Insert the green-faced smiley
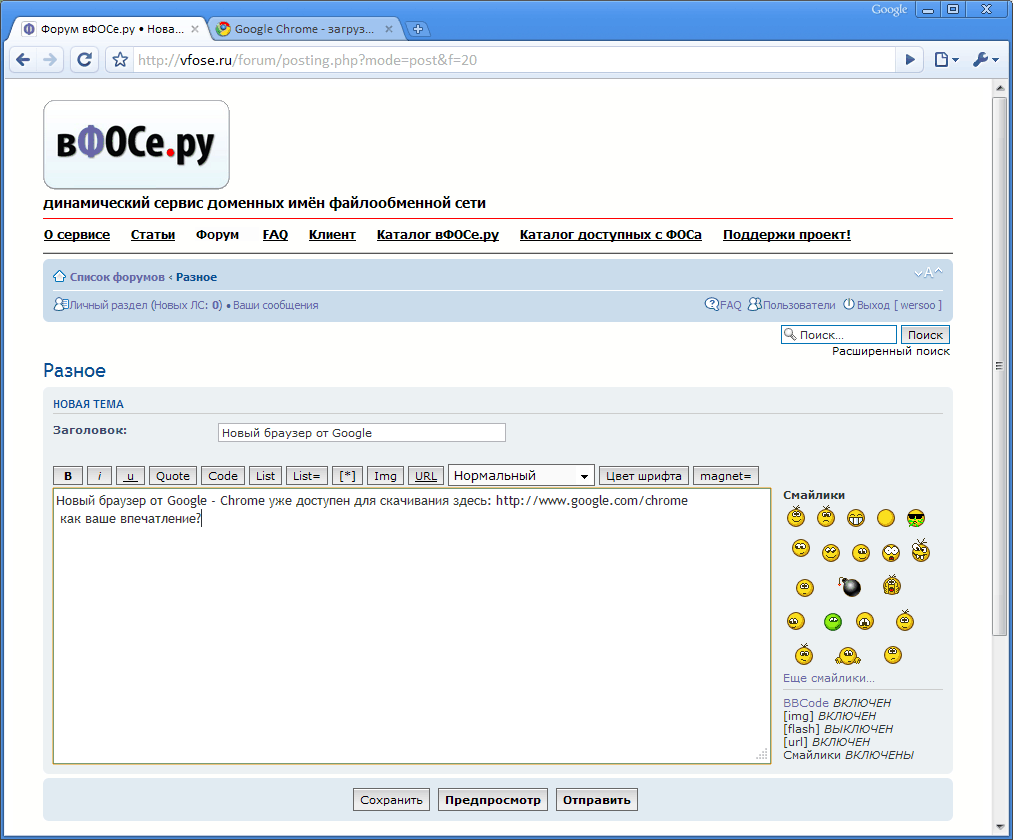Viewport: 1013px width, 840px height. point(833,622)
